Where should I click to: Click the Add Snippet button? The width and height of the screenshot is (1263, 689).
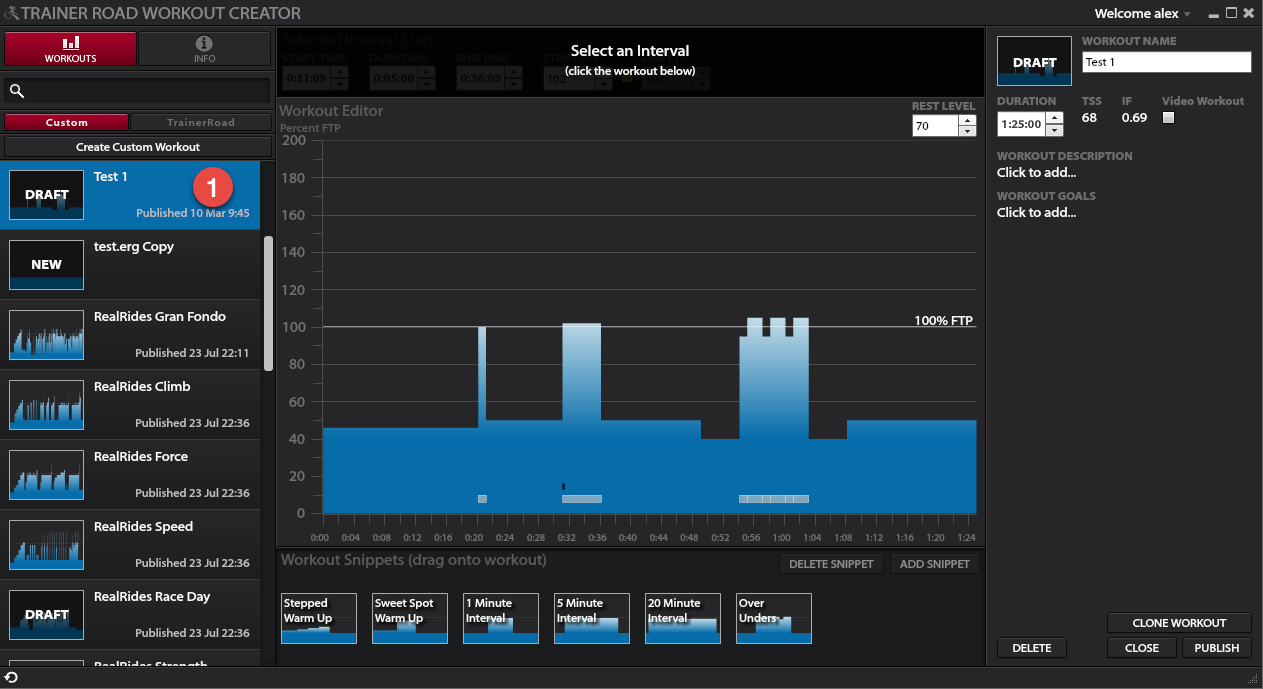[935, 564]
